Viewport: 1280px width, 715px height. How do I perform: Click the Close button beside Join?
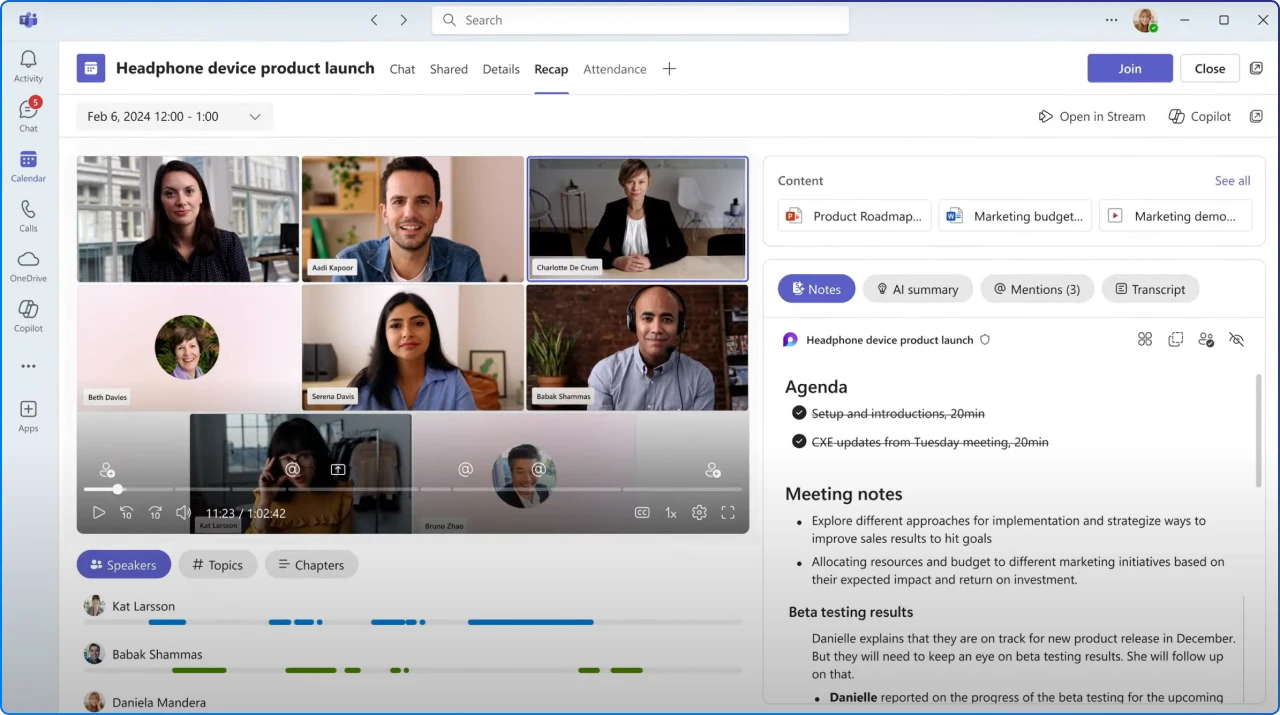pos(1210,68)
